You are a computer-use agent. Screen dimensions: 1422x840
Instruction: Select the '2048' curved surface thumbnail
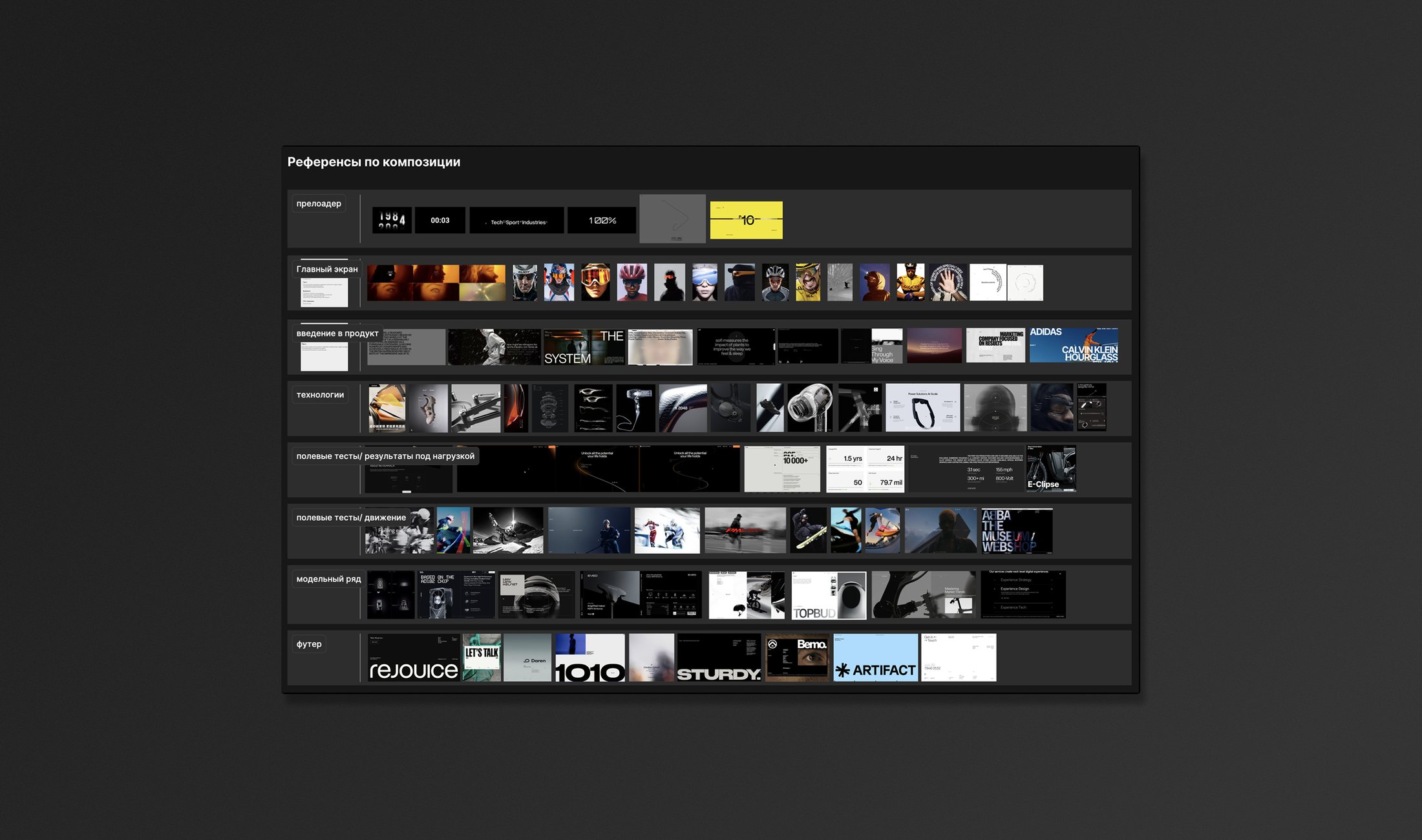[683, 408]
